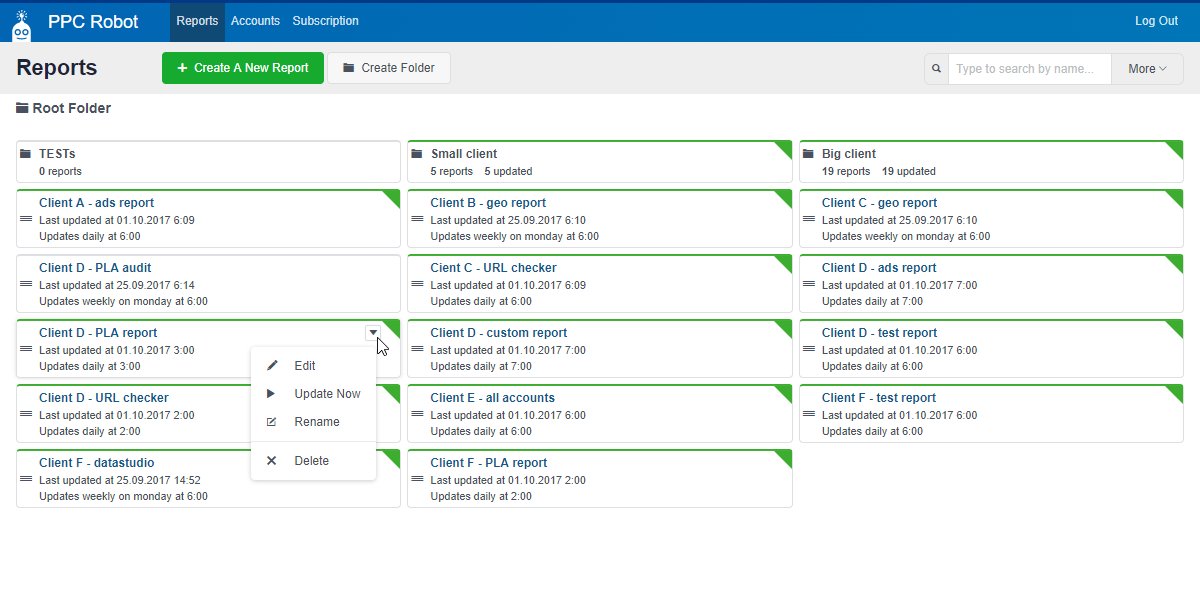
Task: Open Client C - geo report link
Action: pyautogui.click(x=880, y=203)
